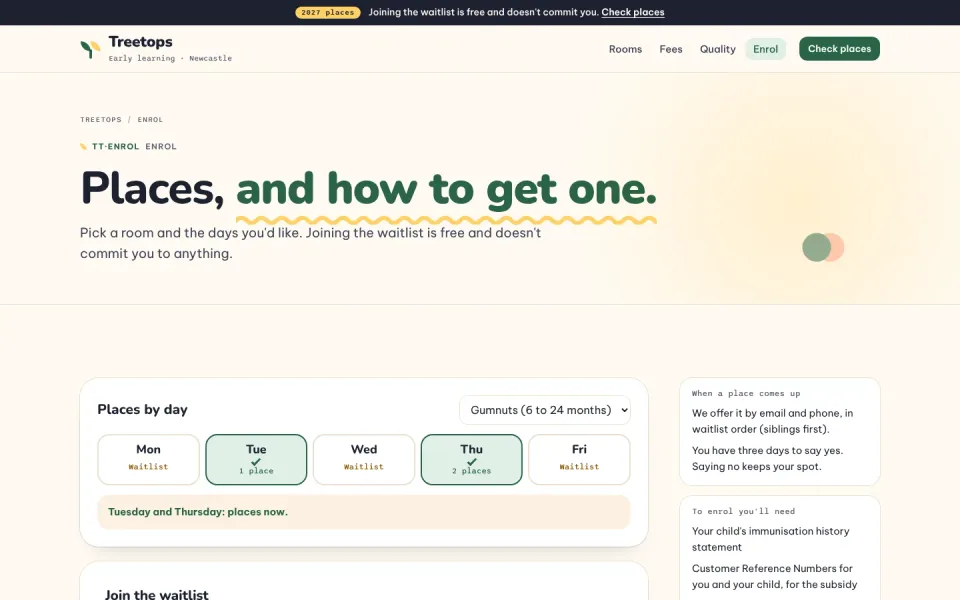Image resolution: width=960 pixels, height=600 pixels.
Task: Click the ENROL breadcrumb item
Action: point(150,119)
